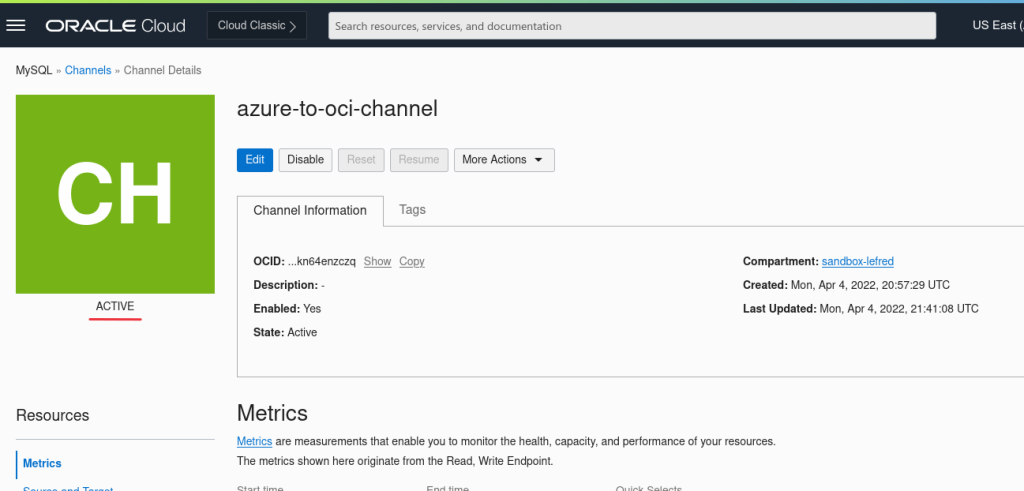Image resolution: width=1024 pixels, height=491 pixels.
Task: Select Metrics in the Resources sidebar
Action: [x=42, y=464]
